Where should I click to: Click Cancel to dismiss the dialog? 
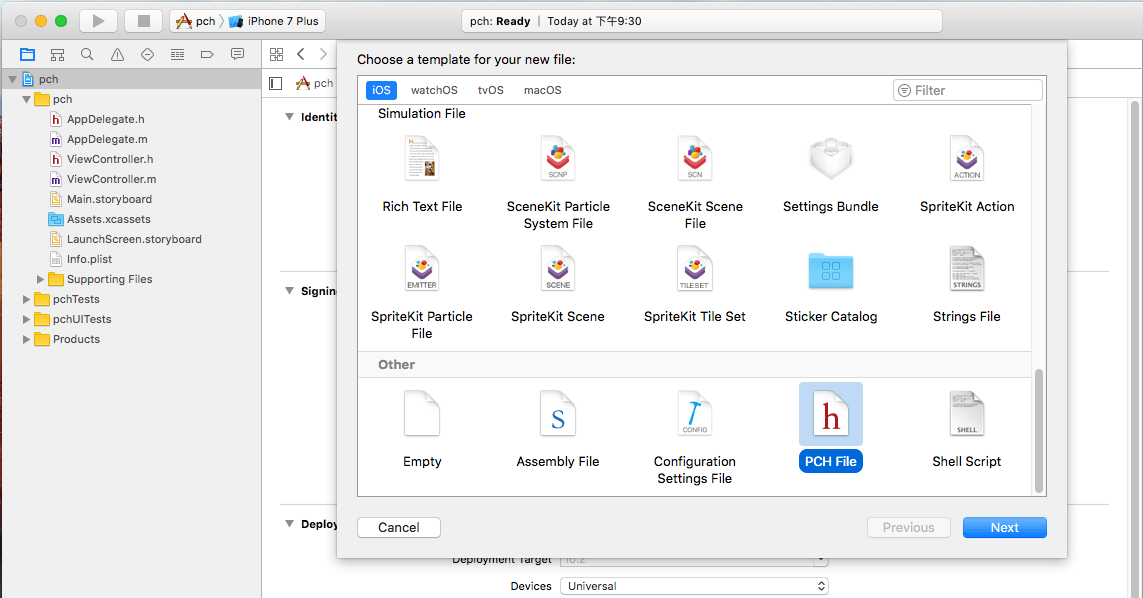click(398, 527)
